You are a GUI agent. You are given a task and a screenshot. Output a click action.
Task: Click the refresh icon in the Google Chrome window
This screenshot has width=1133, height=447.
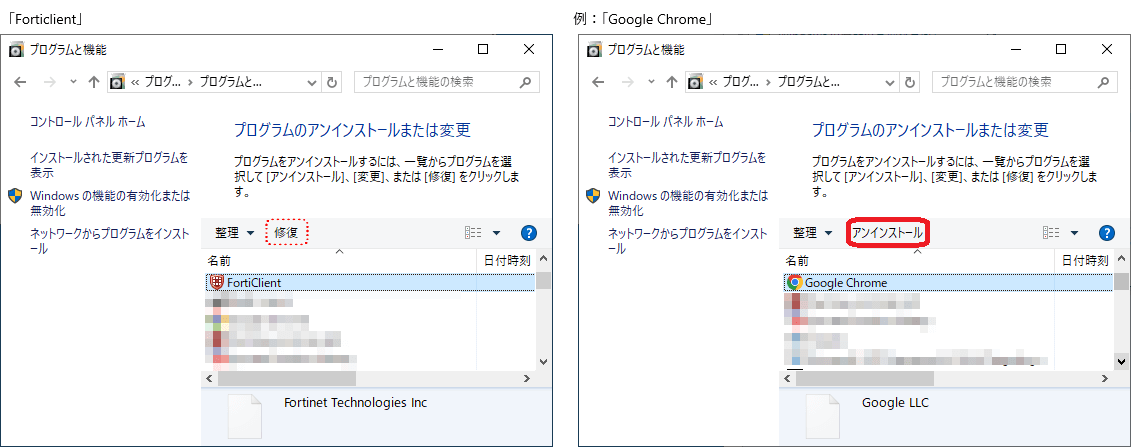(x=911, y=82)
